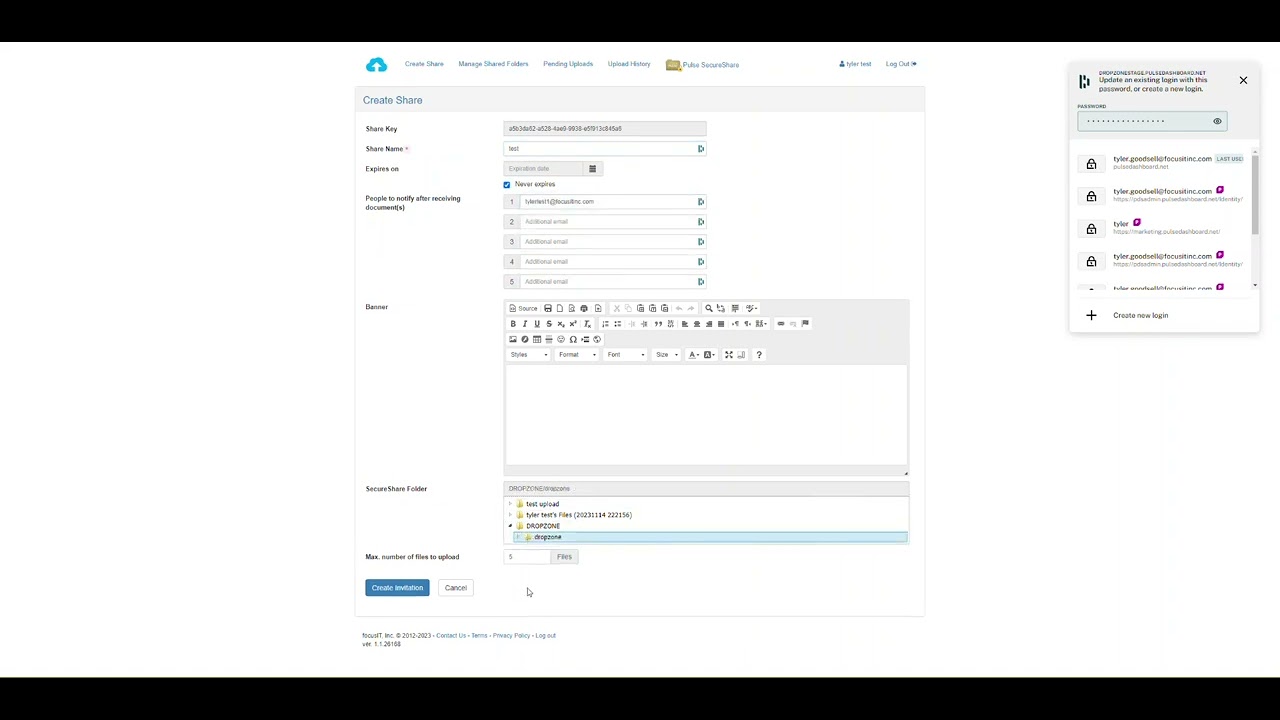Insert block quote in Banner editor
Screen dimensions: 1280x720
click(659, 324)
